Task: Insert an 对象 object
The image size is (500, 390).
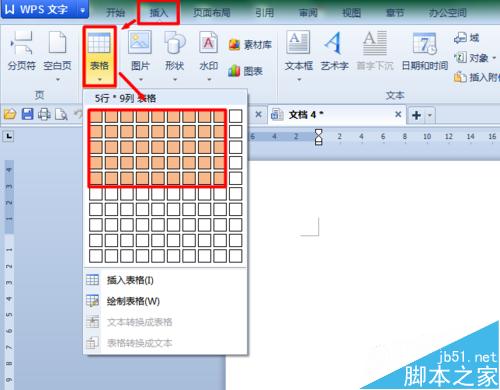Action: (471, 58)
